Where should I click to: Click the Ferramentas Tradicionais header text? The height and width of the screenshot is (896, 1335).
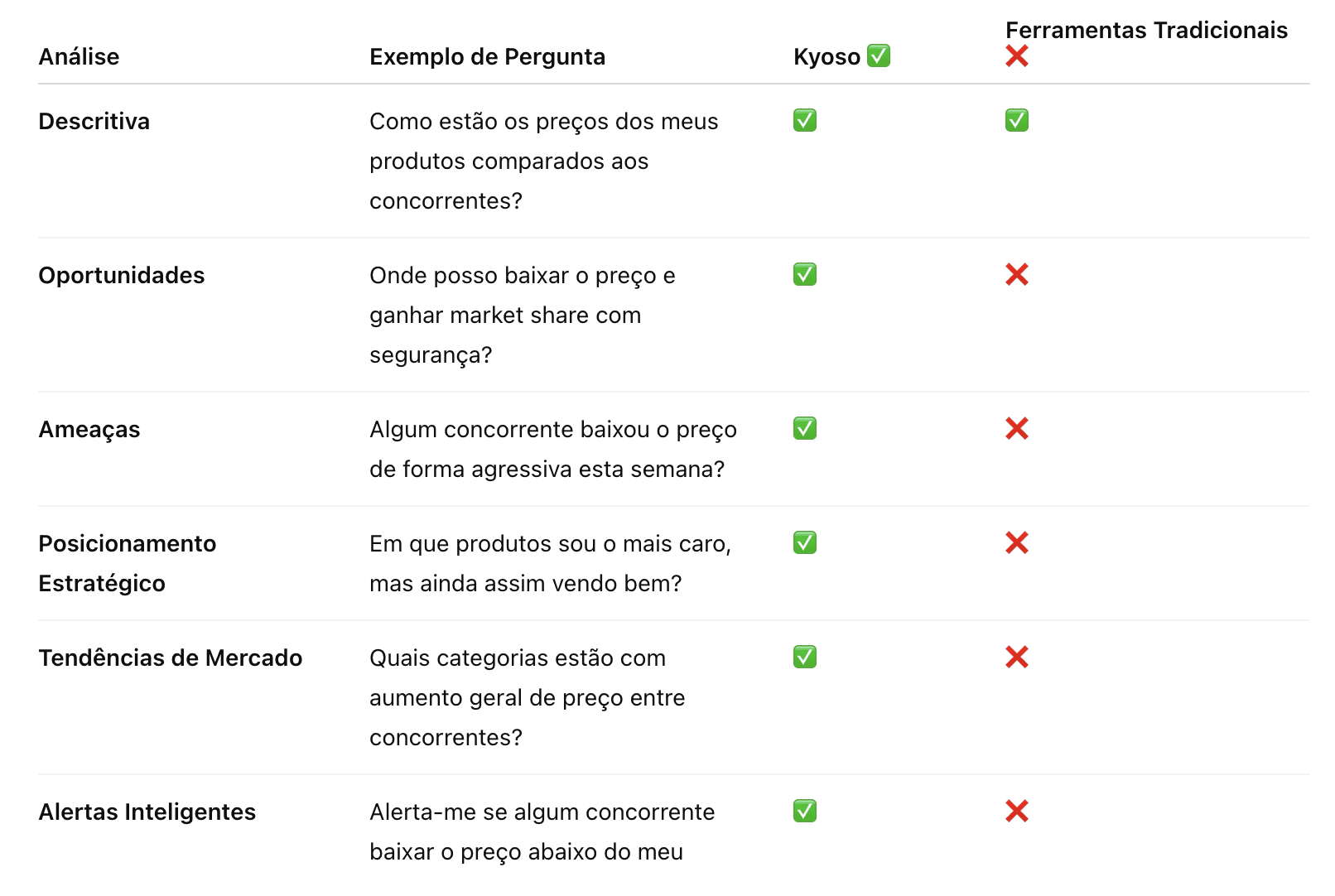1146,30
